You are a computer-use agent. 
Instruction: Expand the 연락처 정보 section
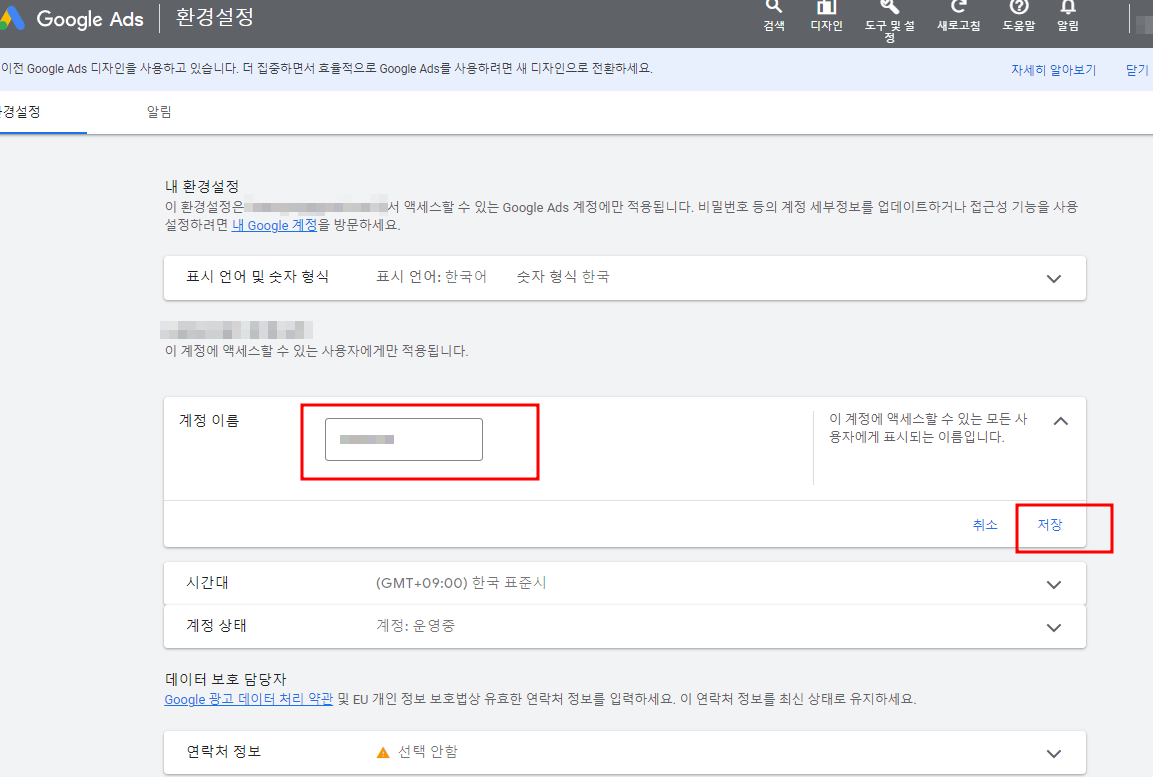[x=1053, y=752]
